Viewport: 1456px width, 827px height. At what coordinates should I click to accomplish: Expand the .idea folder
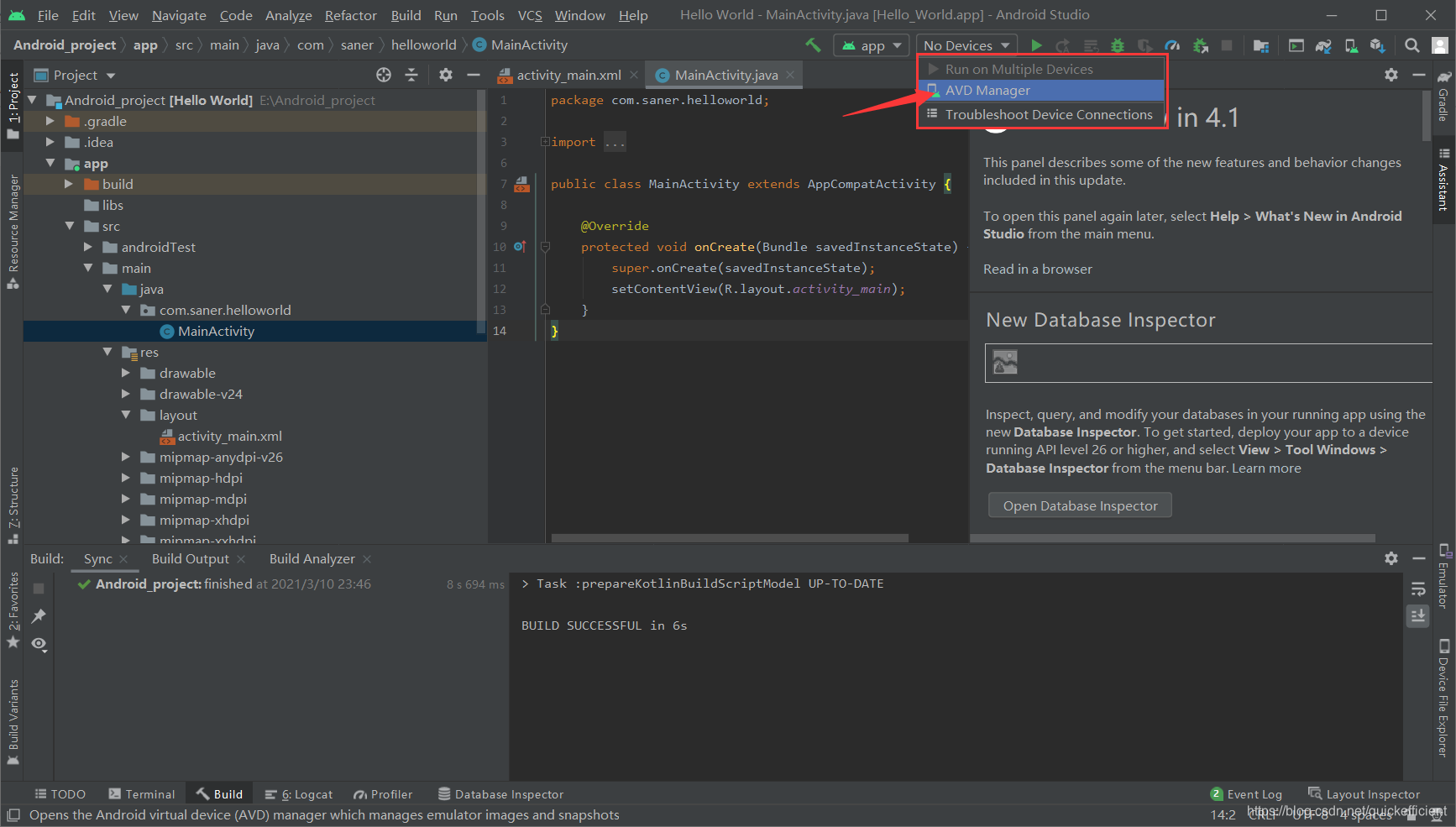pyautogui.click(x=50, y=142)
